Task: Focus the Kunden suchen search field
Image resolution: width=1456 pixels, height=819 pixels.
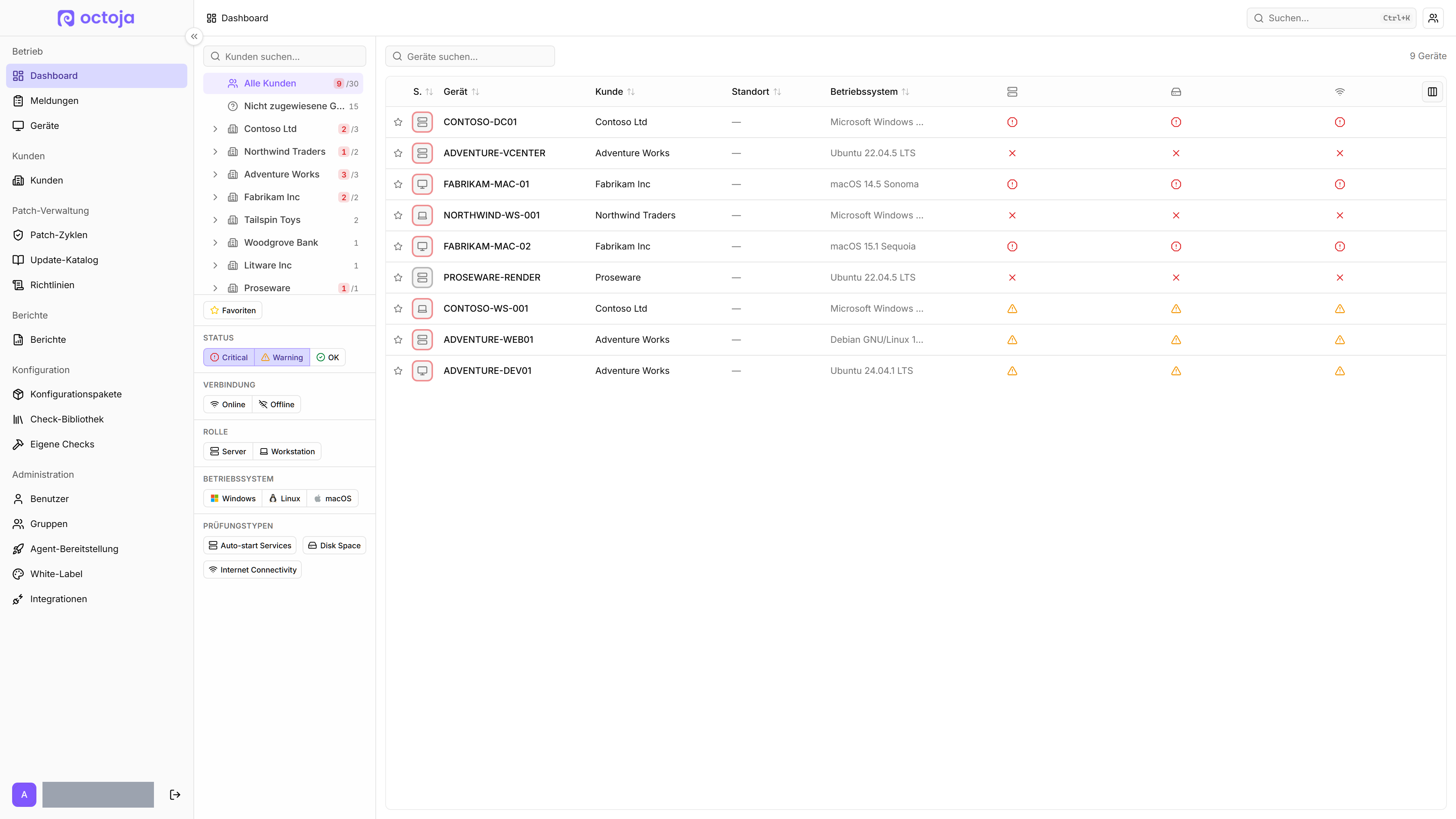Action: point(284,56)
